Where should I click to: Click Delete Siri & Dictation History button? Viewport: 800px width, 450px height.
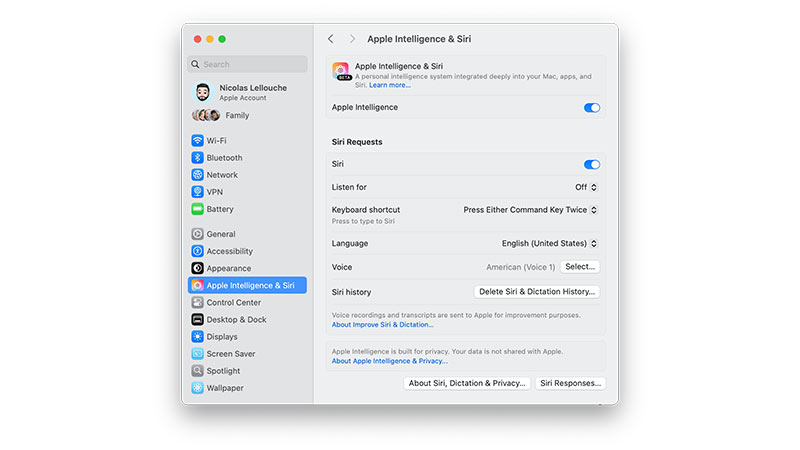pyautogui.click(x=537, y=292)
